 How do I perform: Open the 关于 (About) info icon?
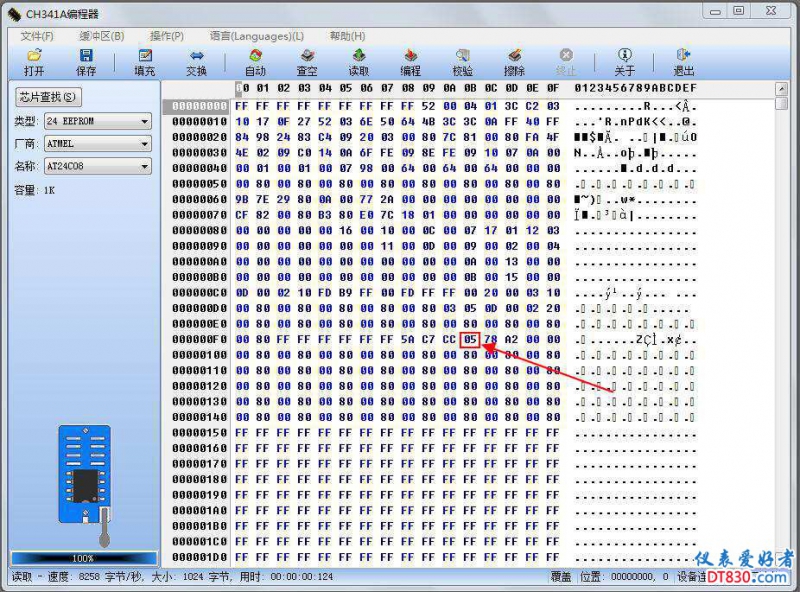coord(625,62)
